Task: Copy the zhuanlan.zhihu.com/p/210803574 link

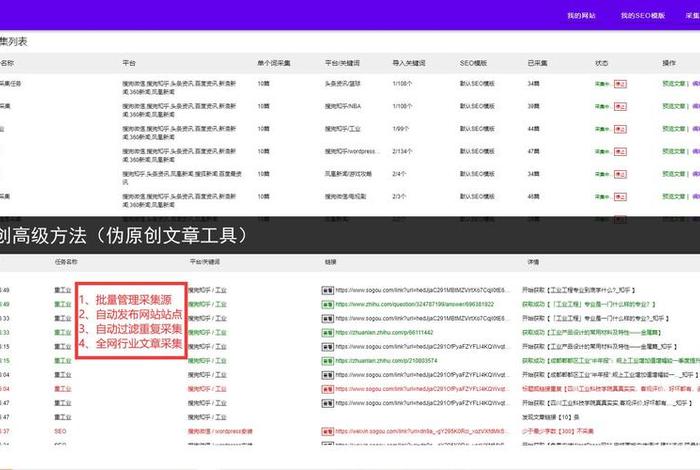Action: coord(327,361)
